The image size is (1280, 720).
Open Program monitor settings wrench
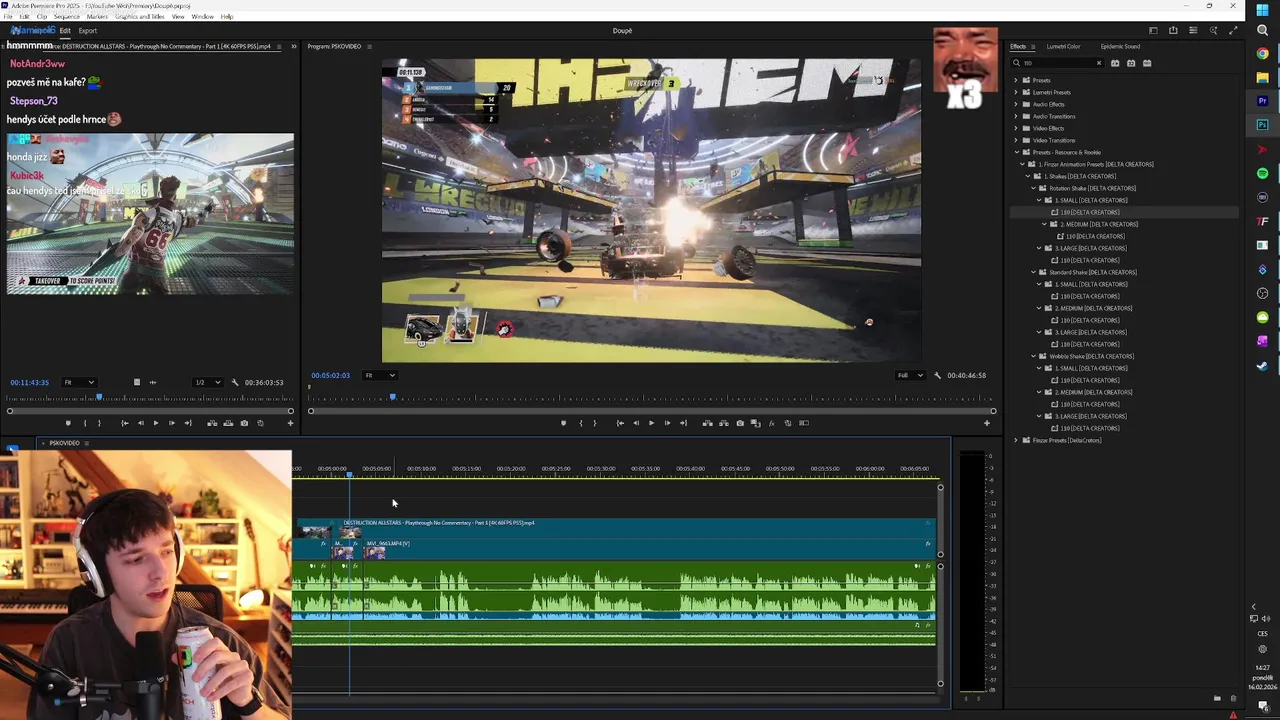click(937, 375)
